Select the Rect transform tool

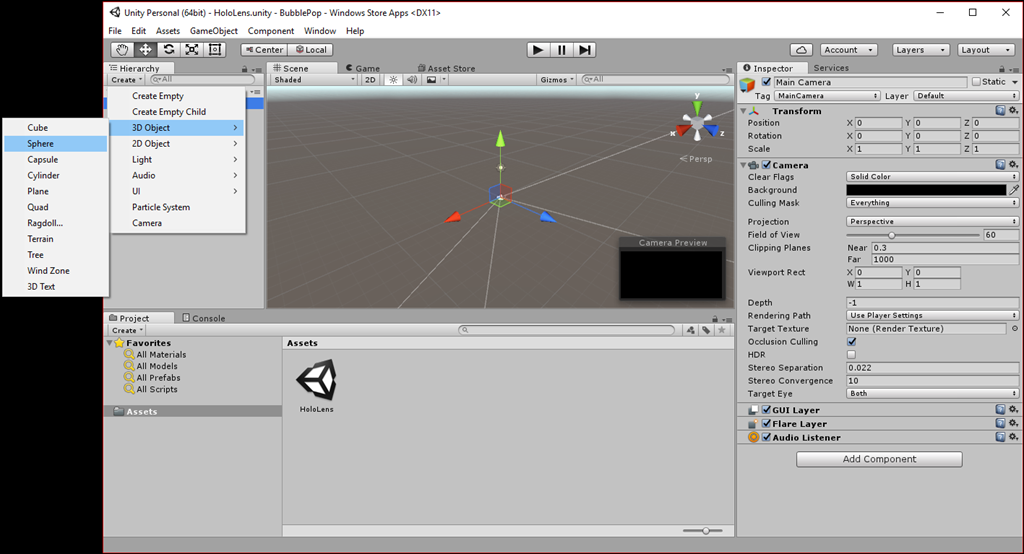(x=215, y=50)
